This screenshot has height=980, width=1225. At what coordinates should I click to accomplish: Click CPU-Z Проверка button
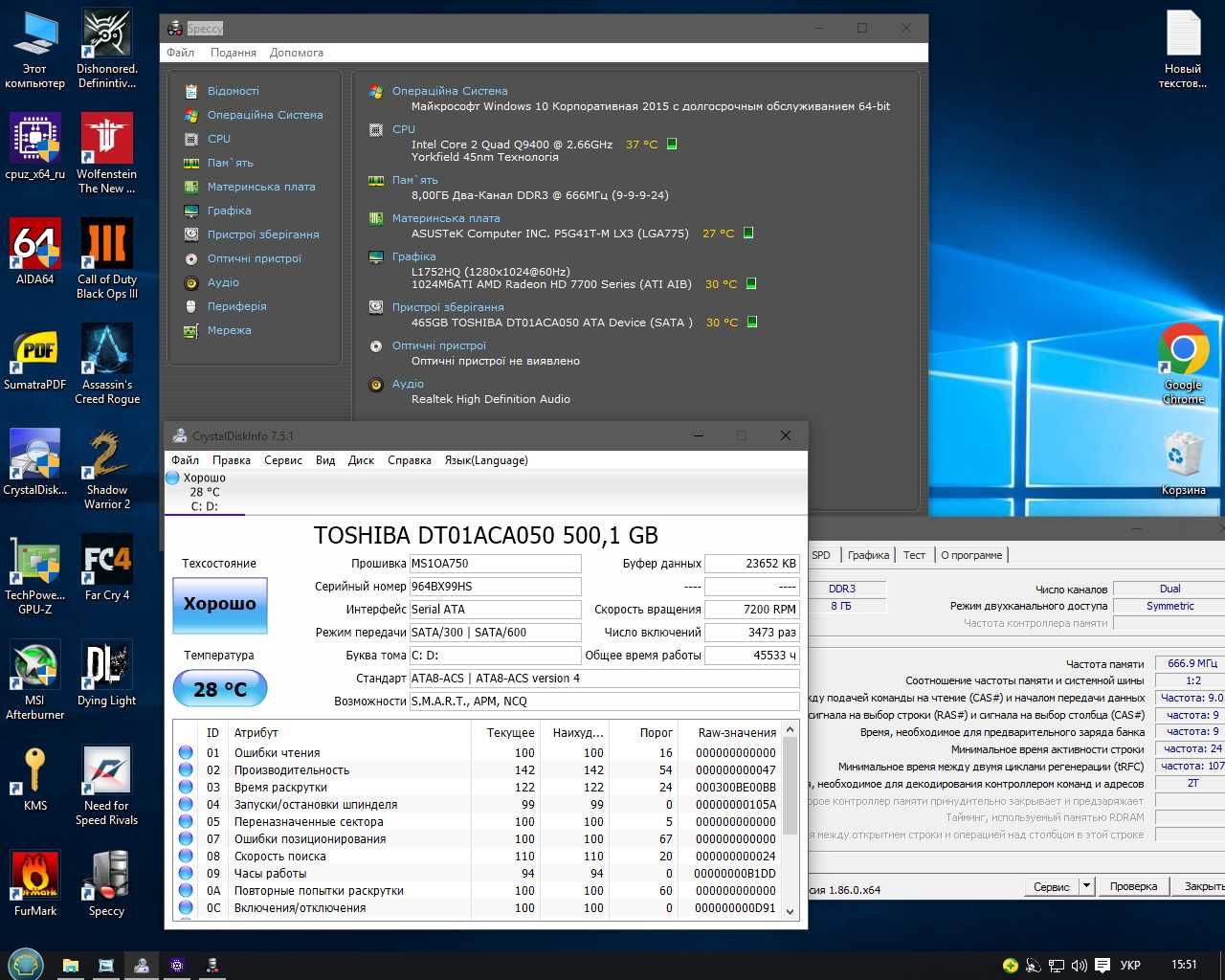pyautogui.click(x=1133, y=887)
